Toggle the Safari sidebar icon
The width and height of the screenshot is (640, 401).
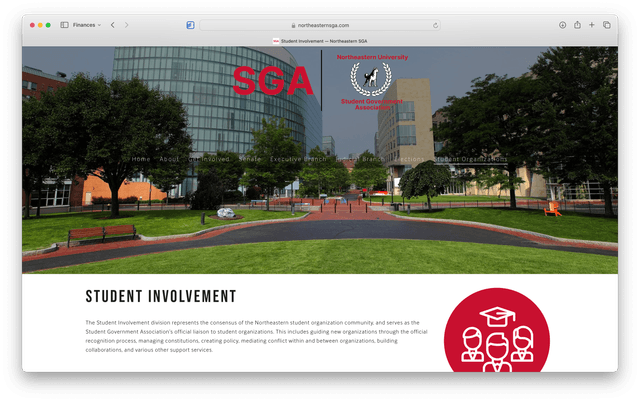coord(64,25)
